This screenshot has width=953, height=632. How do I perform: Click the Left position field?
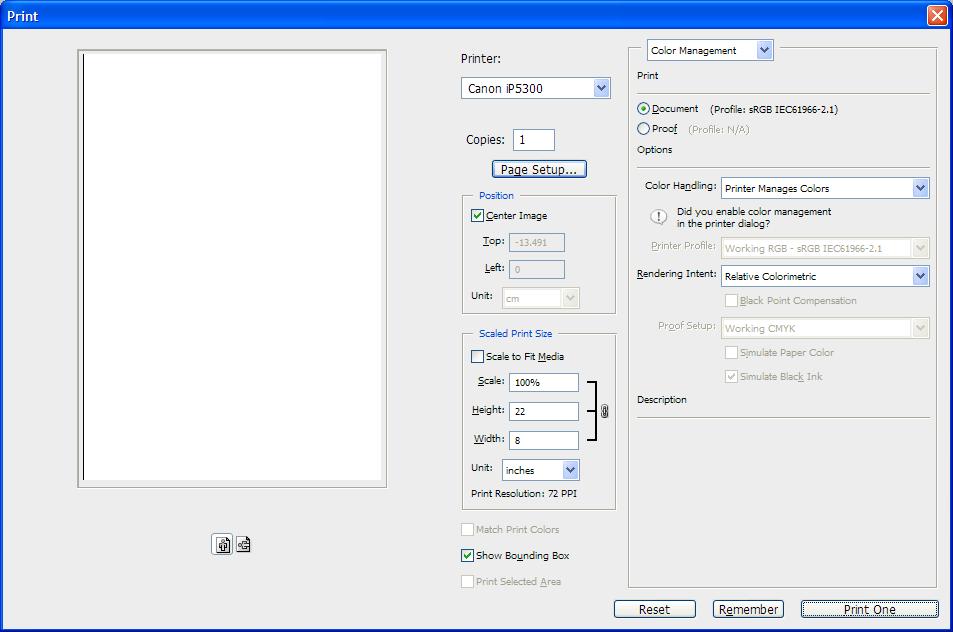pos(537,269)
